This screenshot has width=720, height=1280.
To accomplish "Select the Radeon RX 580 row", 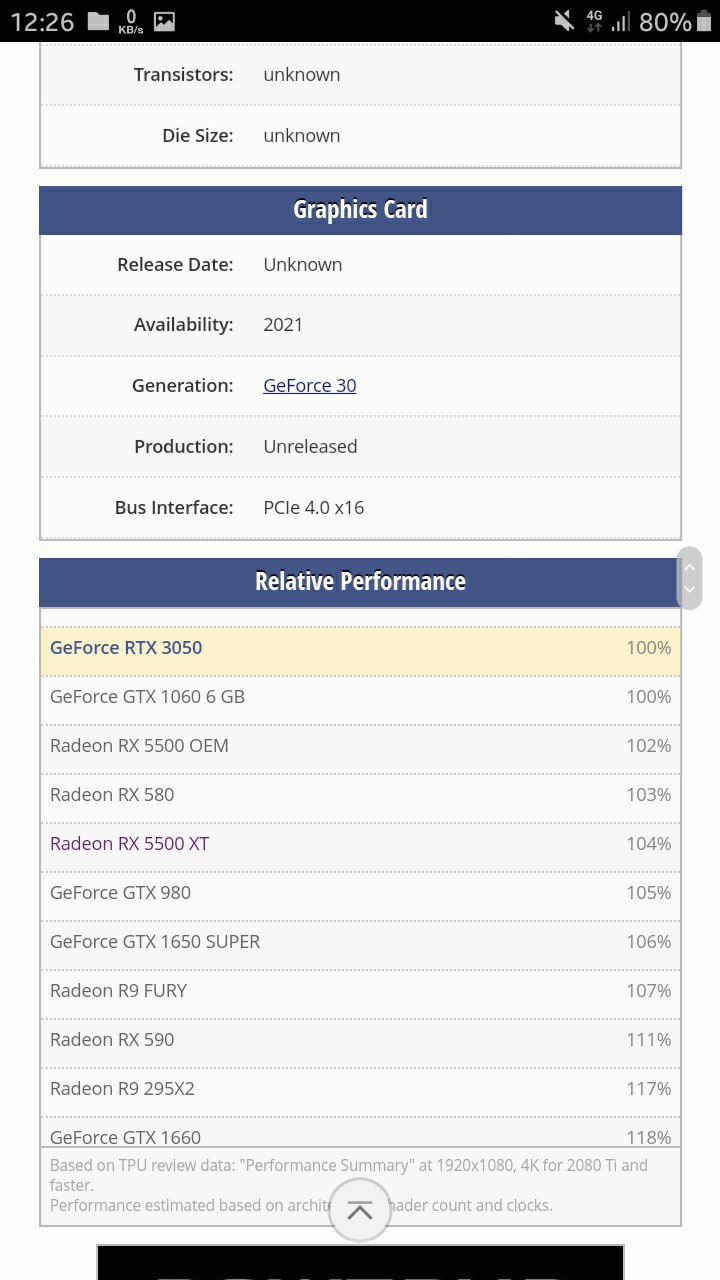I will pos(360,795).
